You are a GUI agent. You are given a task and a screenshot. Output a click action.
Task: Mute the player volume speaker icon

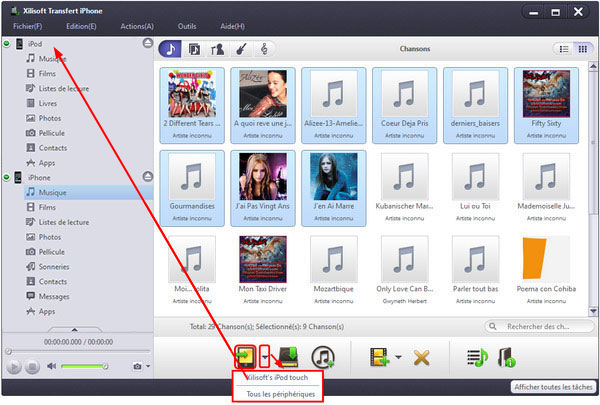(51, 366)
